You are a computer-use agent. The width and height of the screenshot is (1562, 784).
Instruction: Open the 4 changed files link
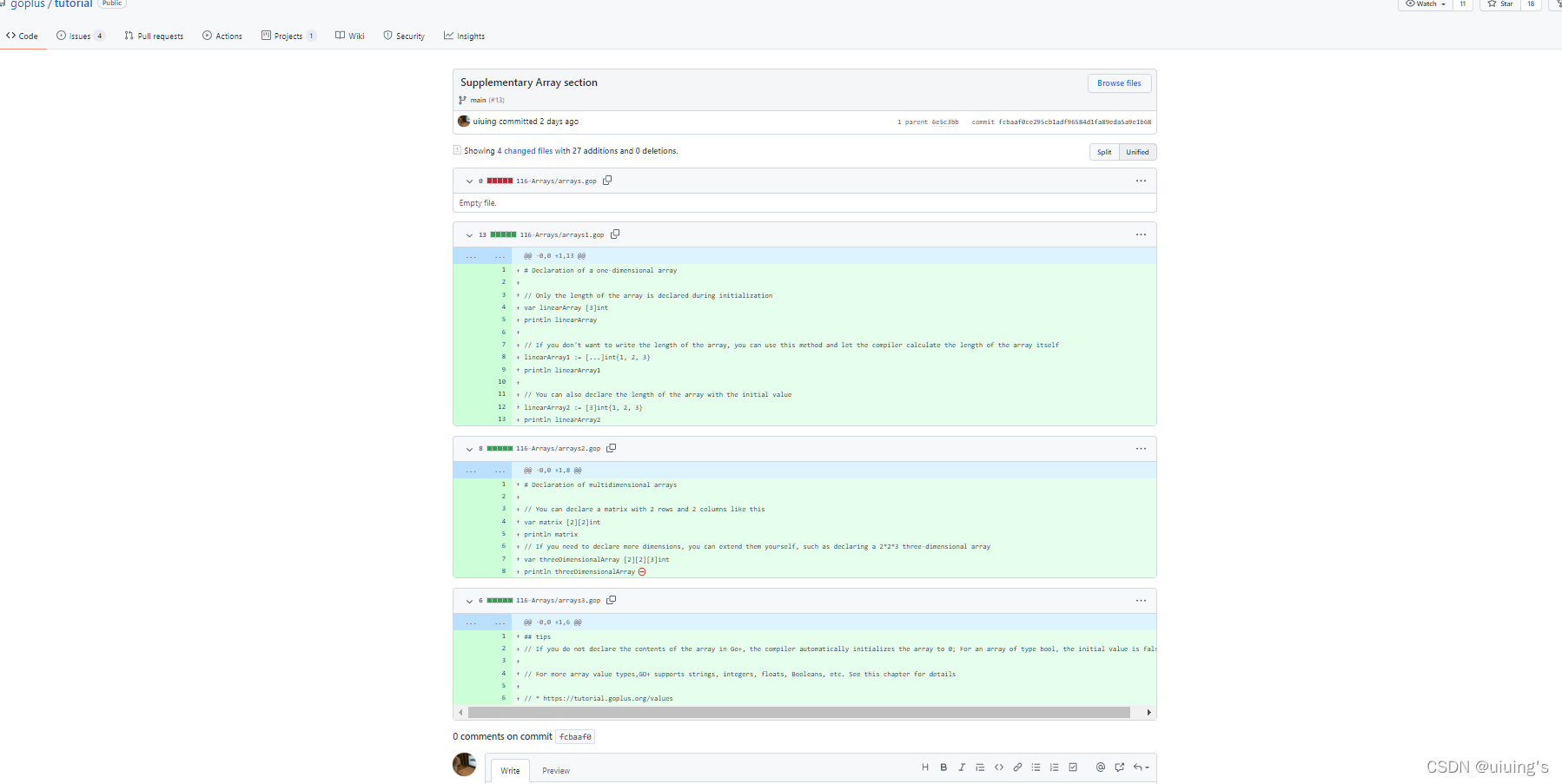(x=525, y=151)
